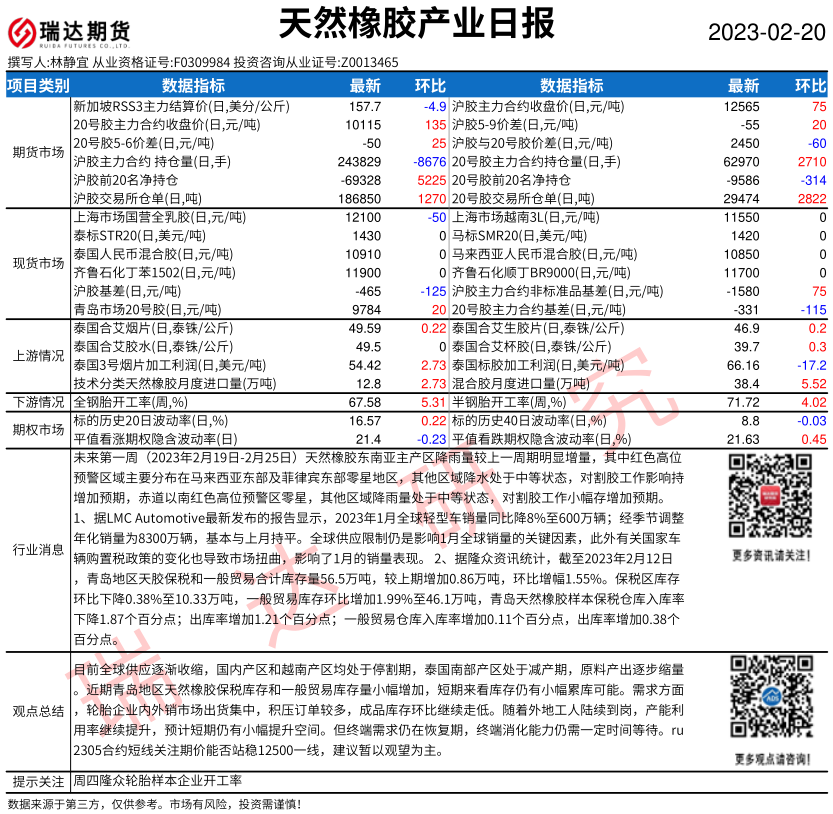Viewport: 833px width, 814px height.
Task: Select the 期货市场 category cell
Action: (x=38, y=152)
